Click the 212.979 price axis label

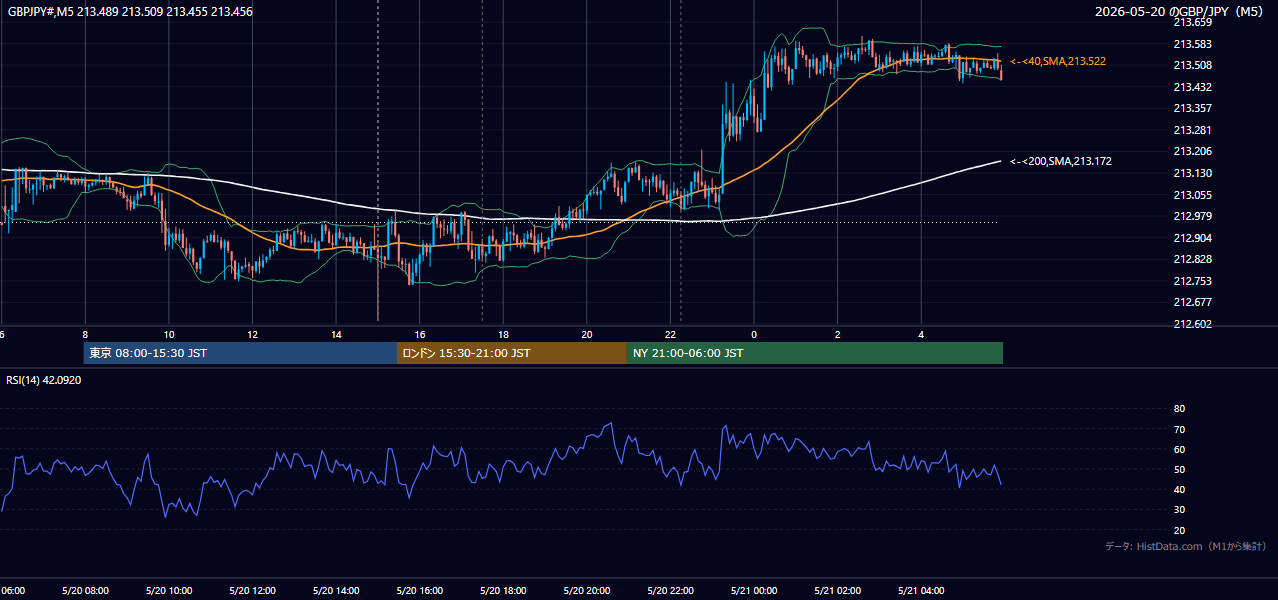(x=1192, y=216)
